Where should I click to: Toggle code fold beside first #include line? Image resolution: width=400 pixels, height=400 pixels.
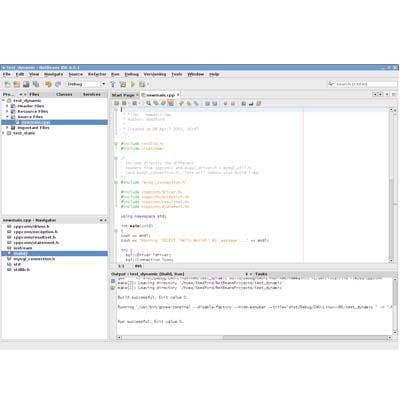[116, 144]
